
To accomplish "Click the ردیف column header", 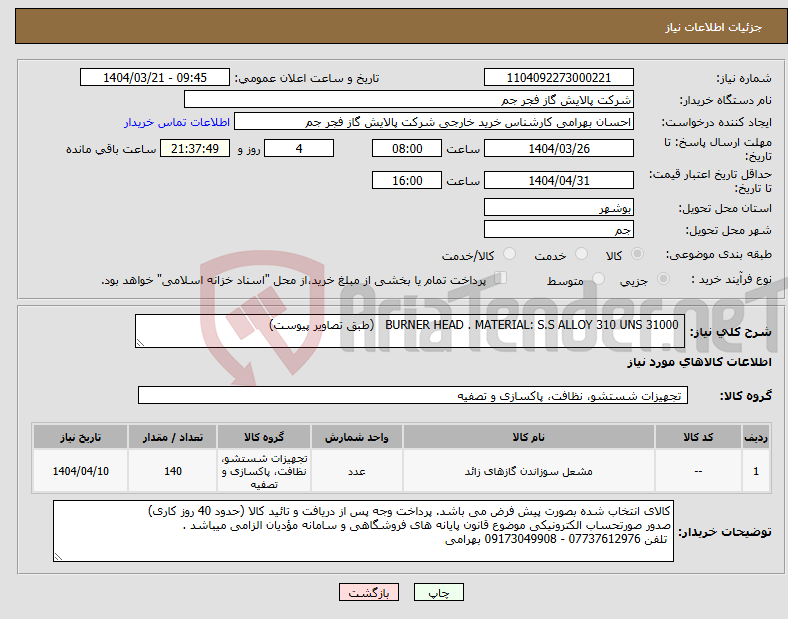I will (756, 437).
